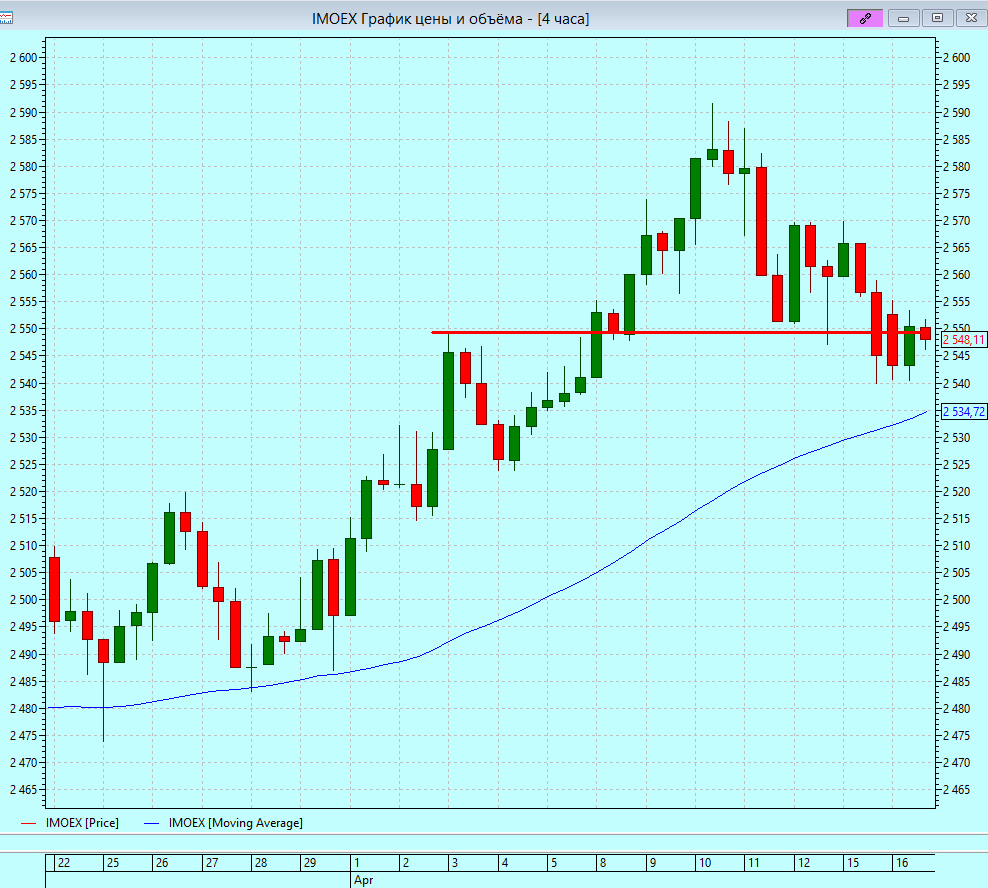Click the pink chain link icon
Screen dimensions: 988x888
point(864,18)
